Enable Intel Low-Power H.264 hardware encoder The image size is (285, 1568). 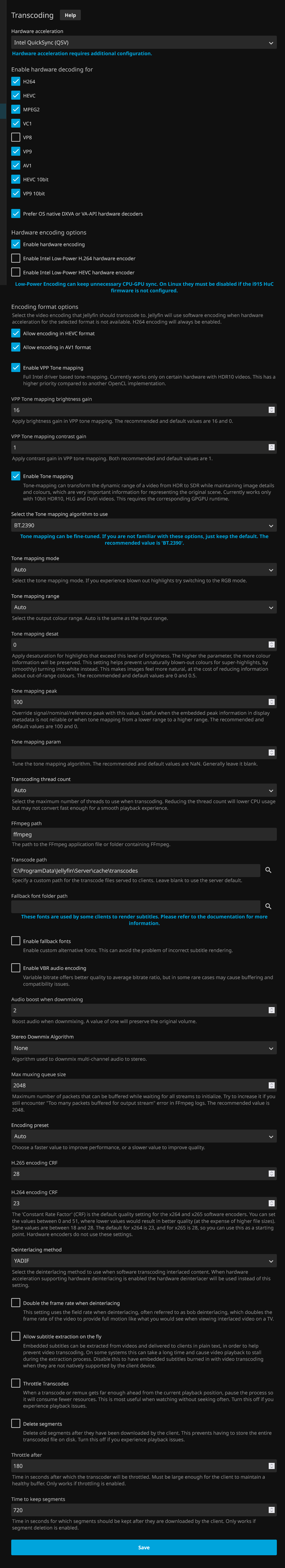point(16,258)
